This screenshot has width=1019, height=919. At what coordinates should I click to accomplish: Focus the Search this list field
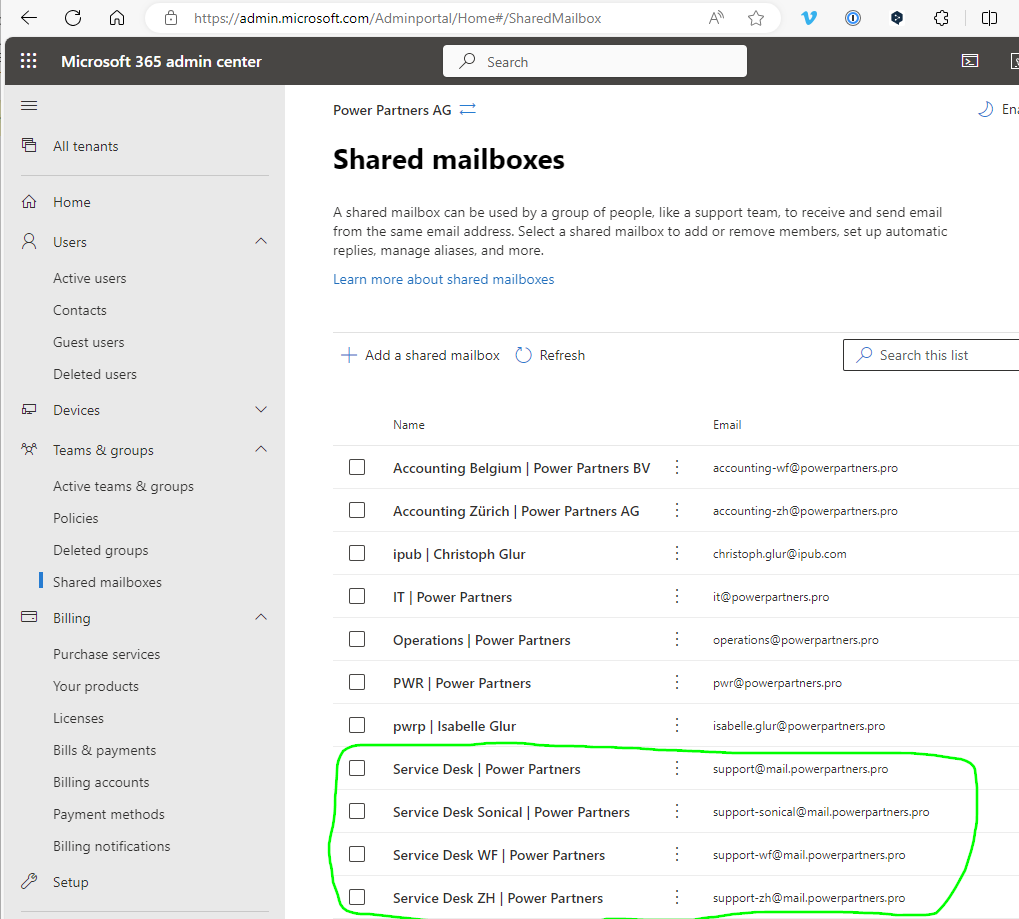pyautogui.click(x=931, y=355)
